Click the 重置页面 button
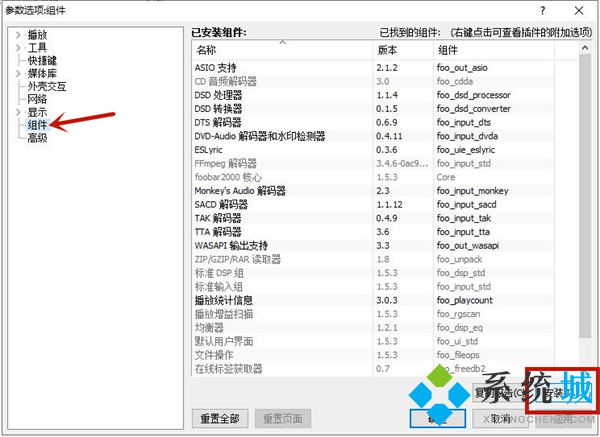The width and height of the screenshot is (600, 437). click(283, 419)
